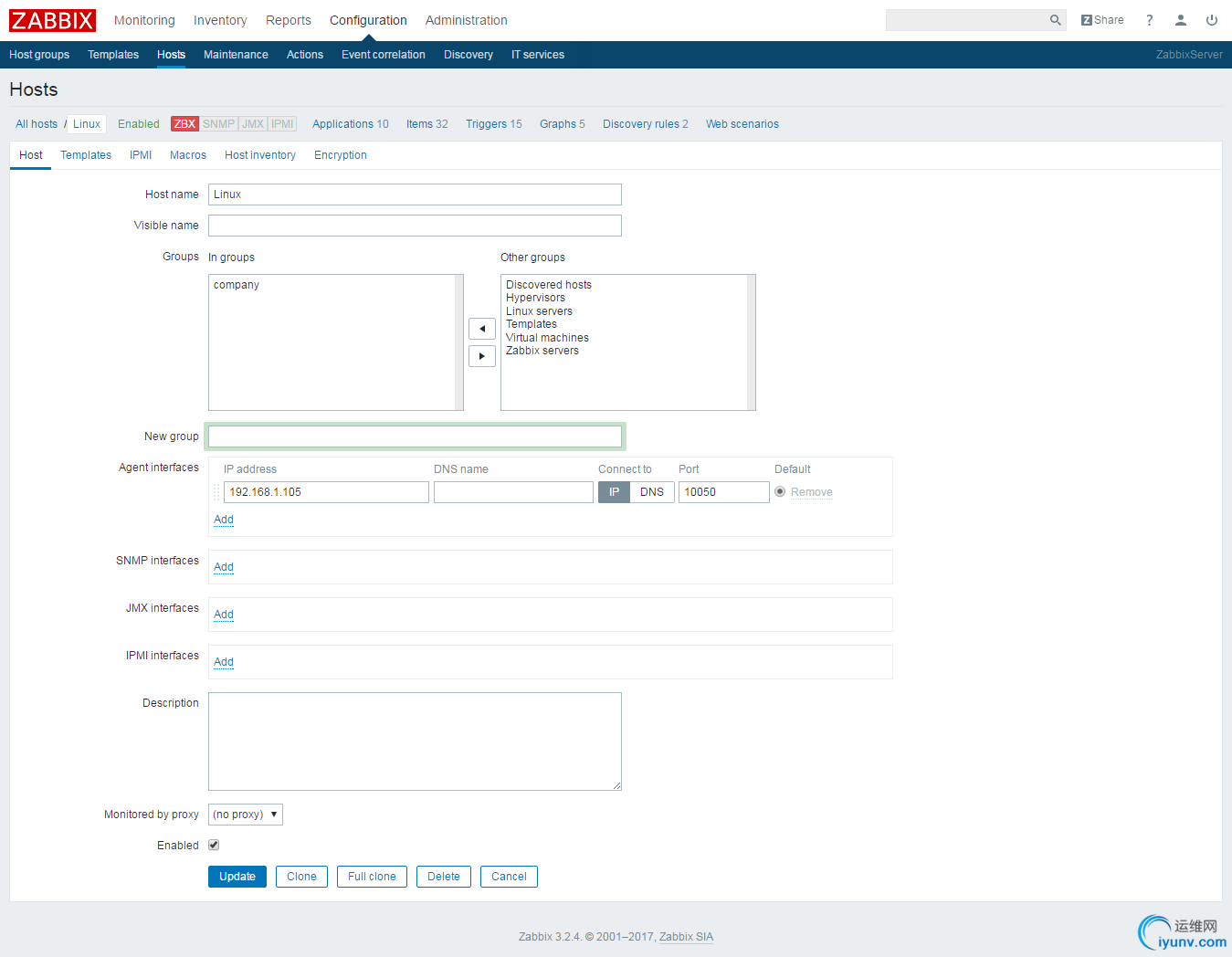The width and height of the screenshot is (1232, 957).
Task: Click the sign out power icon
Action: tap(1212, 20)
